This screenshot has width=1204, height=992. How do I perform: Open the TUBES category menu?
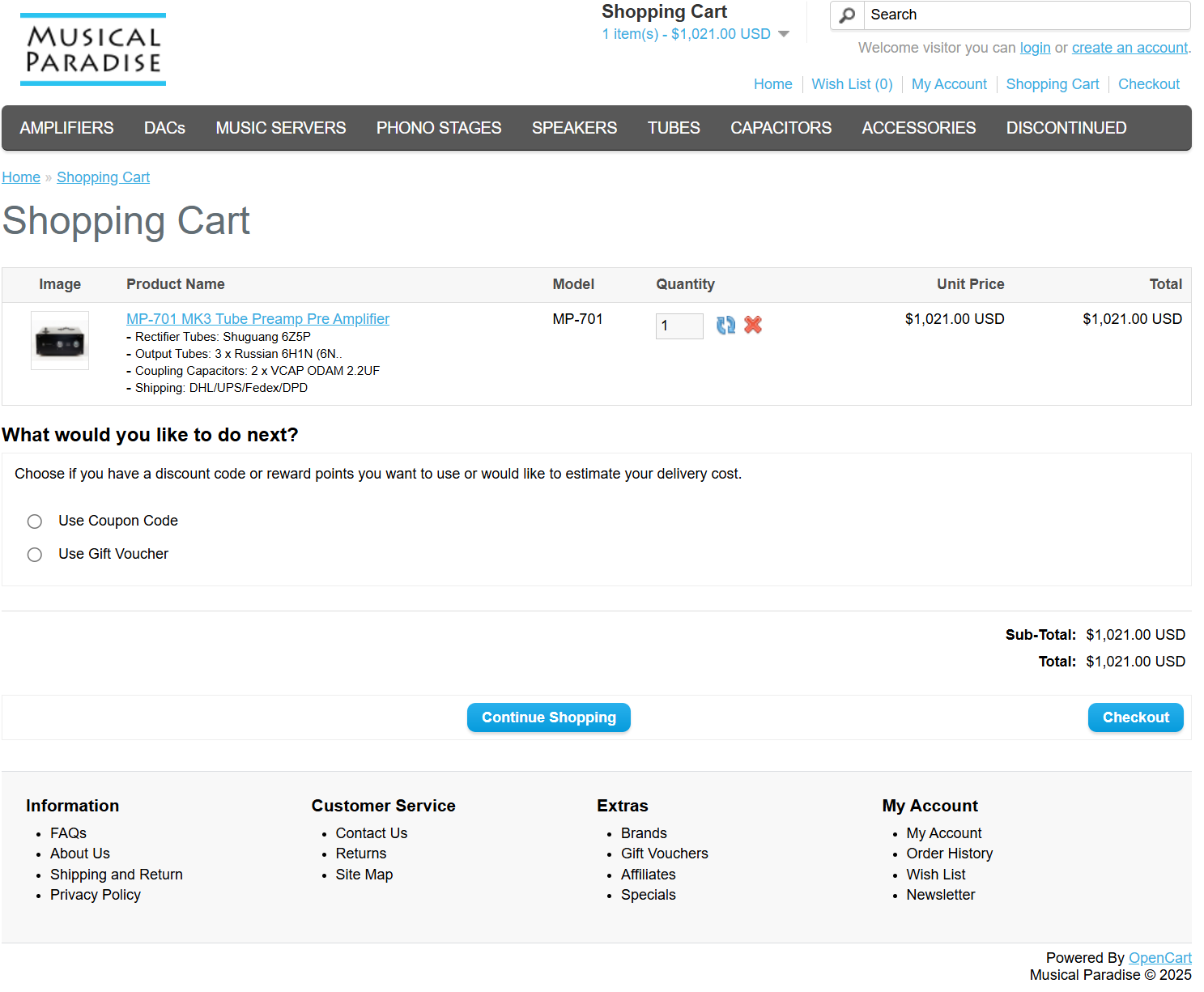click(674, 128)
